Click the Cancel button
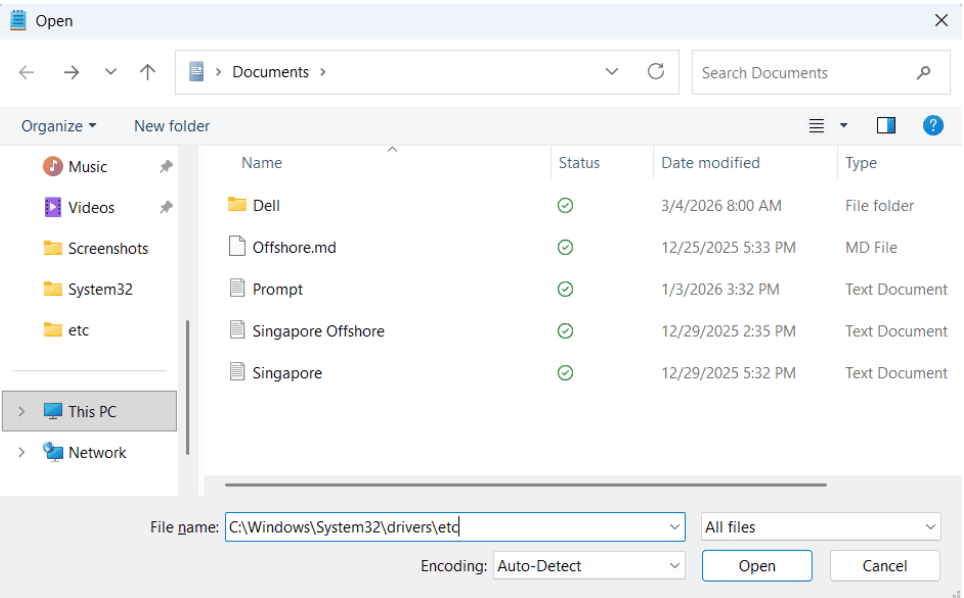Screen dimensions: 964x598 884,565
